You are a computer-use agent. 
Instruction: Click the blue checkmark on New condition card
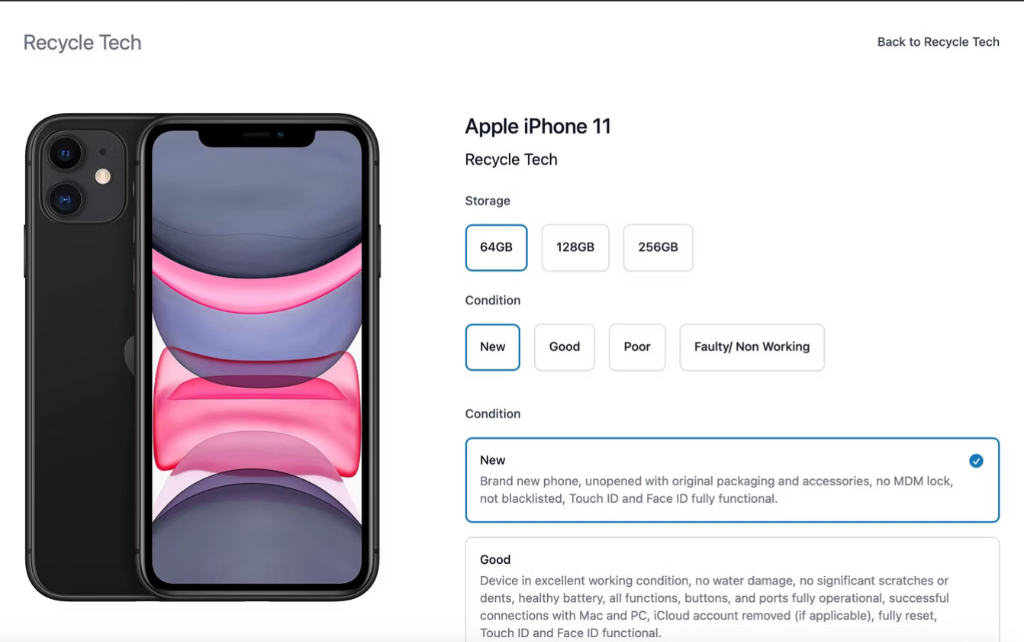pyautogui.click(x=976, y=461)
